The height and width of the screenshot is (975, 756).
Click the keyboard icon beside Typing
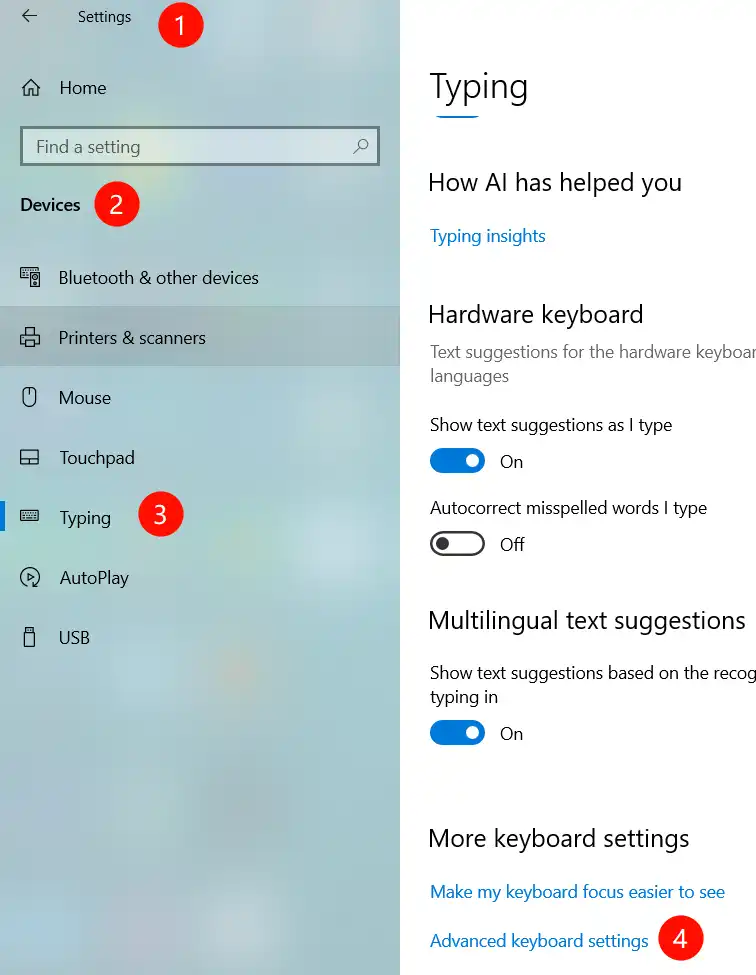click(x=30, y=517)
